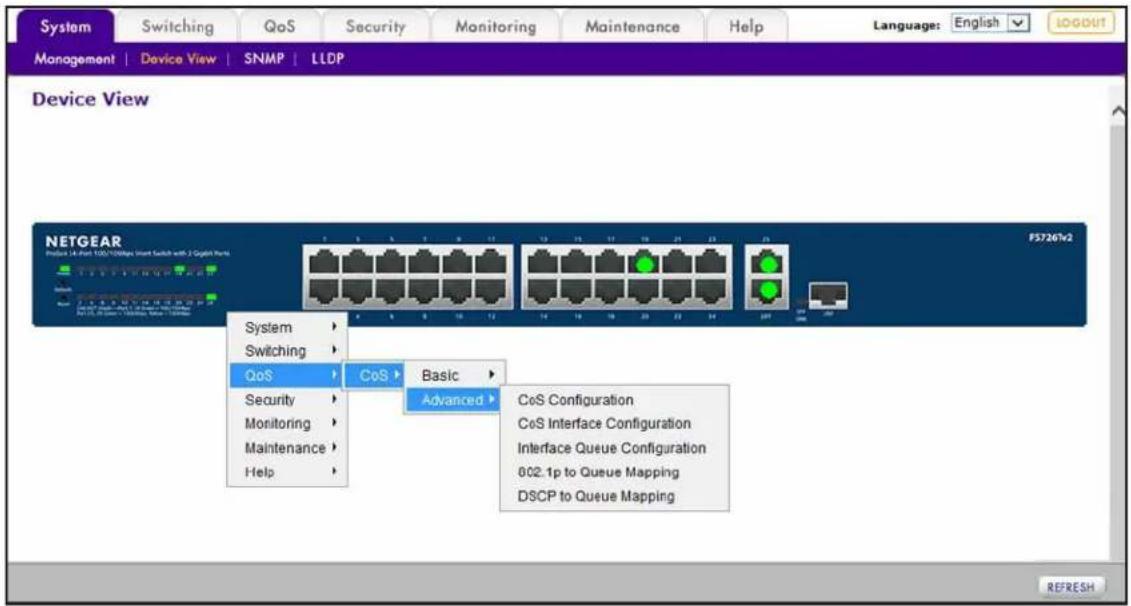This screenshot has height=606, width=1131.
Task: Click the LOGOUT button
Action: pyautogui.click(x=1080, y=23)
